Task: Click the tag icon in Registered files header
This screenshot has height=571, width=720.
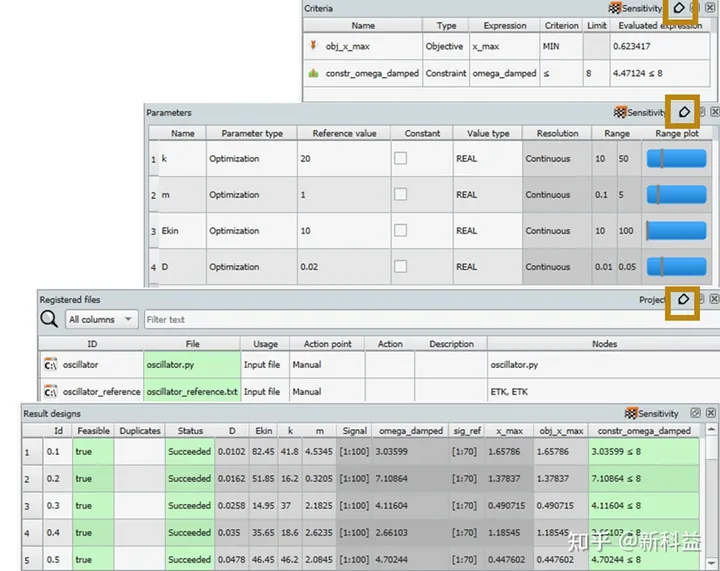Action: coord(683,299)
